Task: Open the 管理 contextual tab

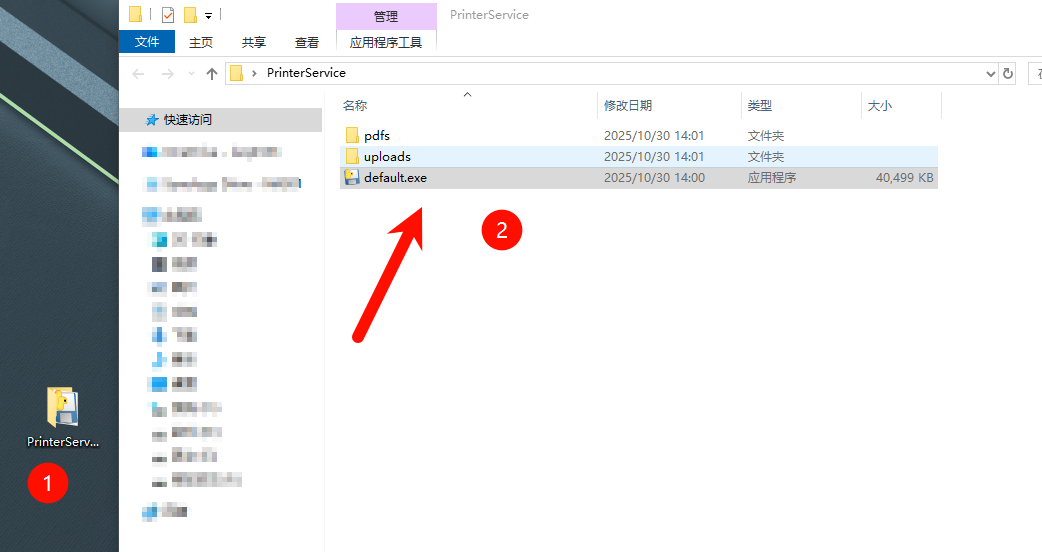Action: [386, 17]
